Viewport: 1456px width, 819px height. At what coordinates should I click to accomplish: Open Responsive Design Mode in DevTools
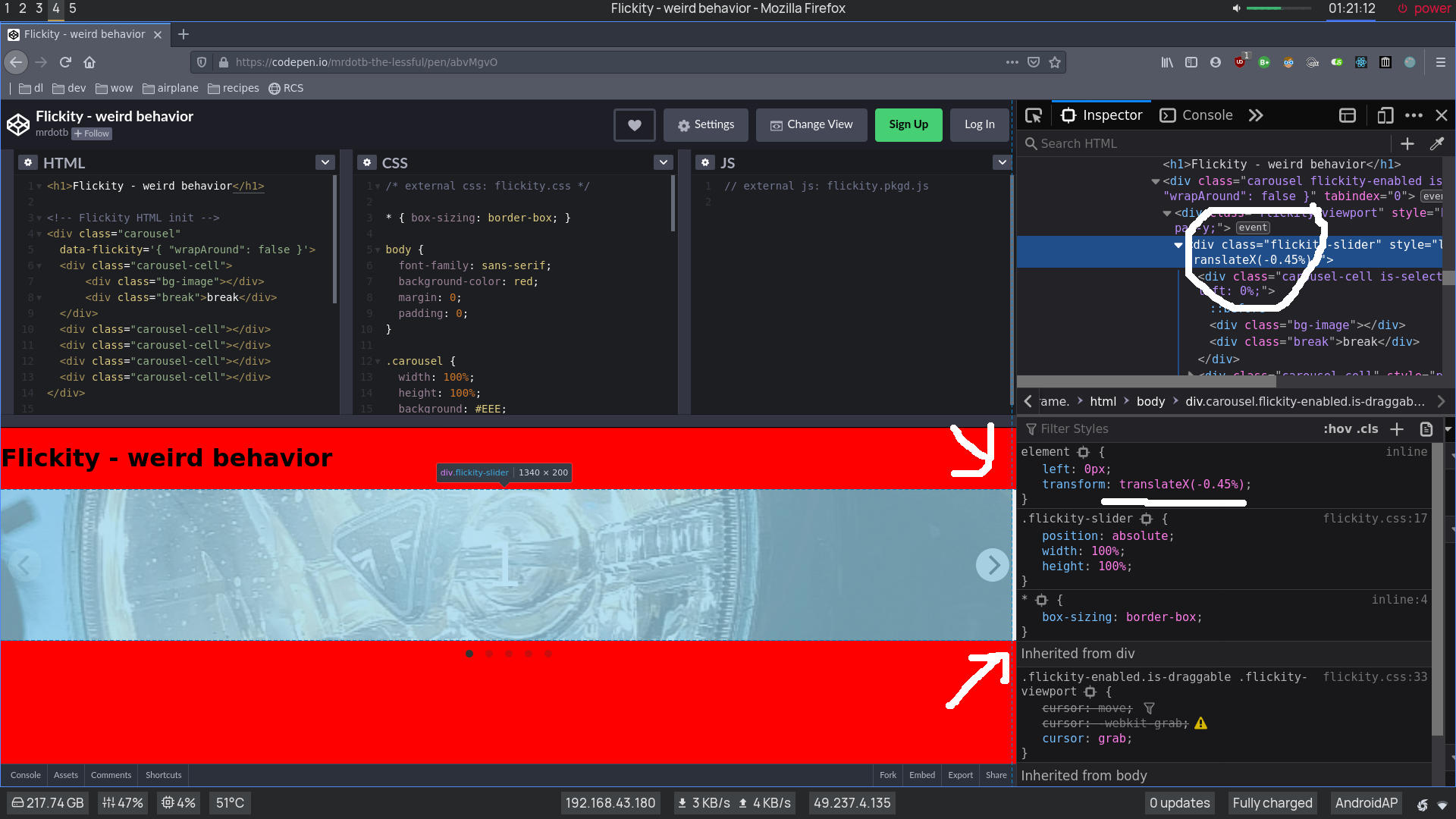[1385, 115]
